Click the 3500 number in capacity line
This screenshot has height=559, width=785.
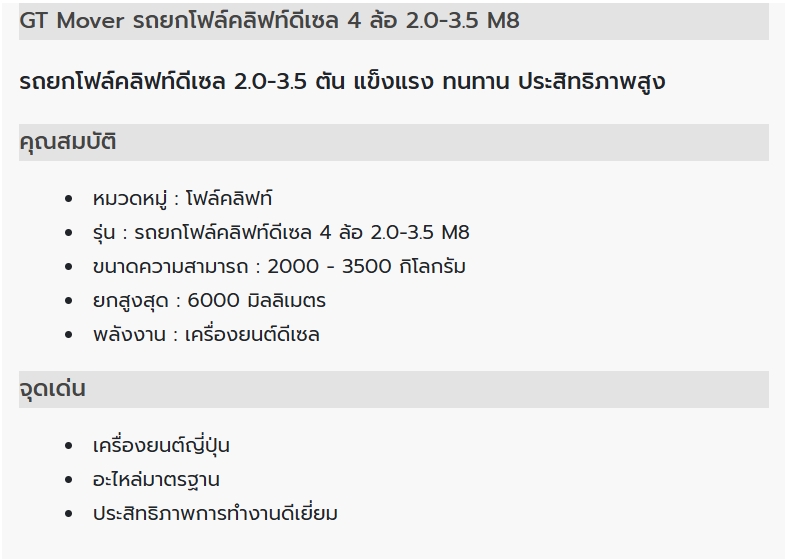(x=366, y=267)
